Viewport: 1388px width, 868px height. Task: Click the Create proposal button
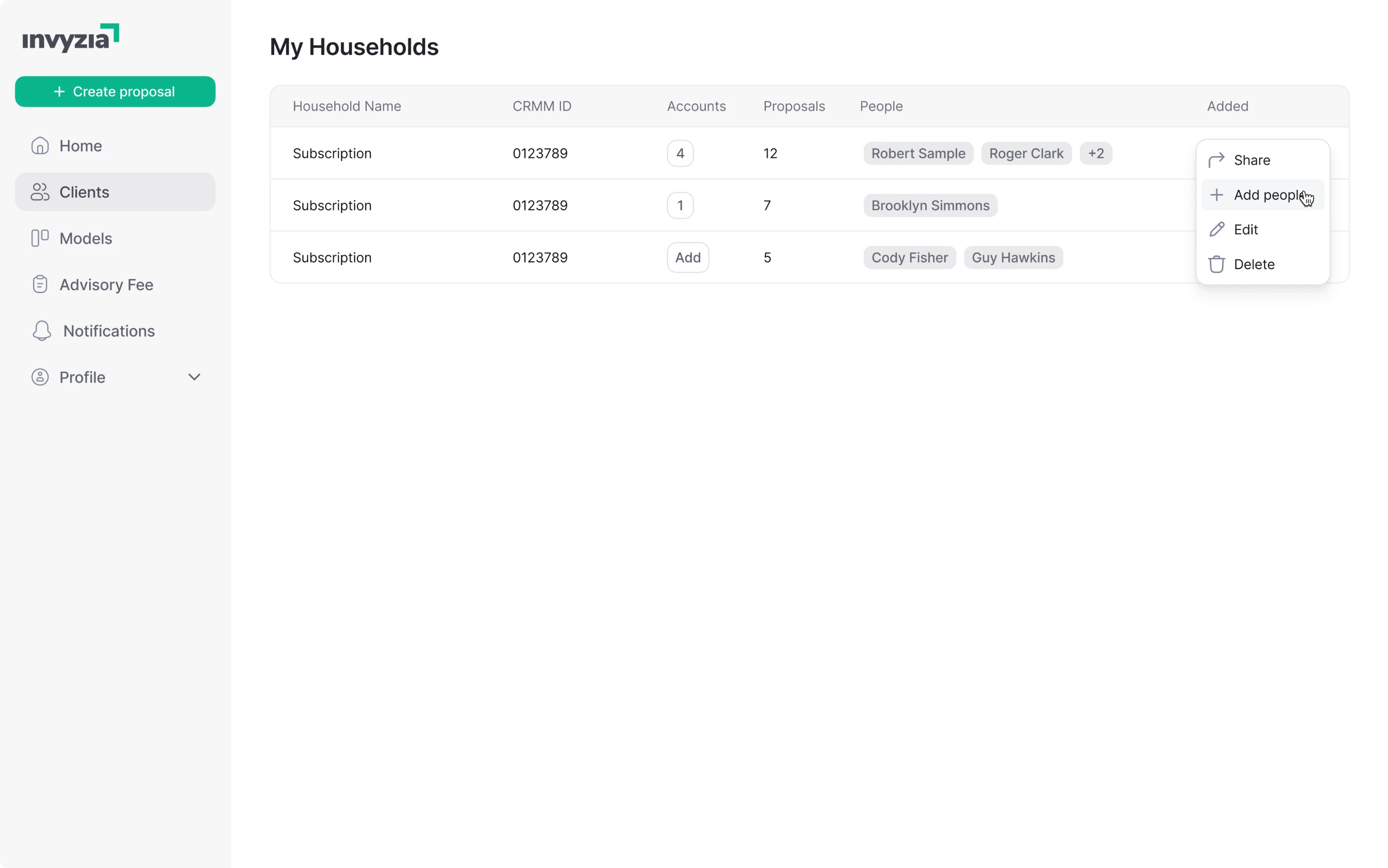tap(115, 91)
